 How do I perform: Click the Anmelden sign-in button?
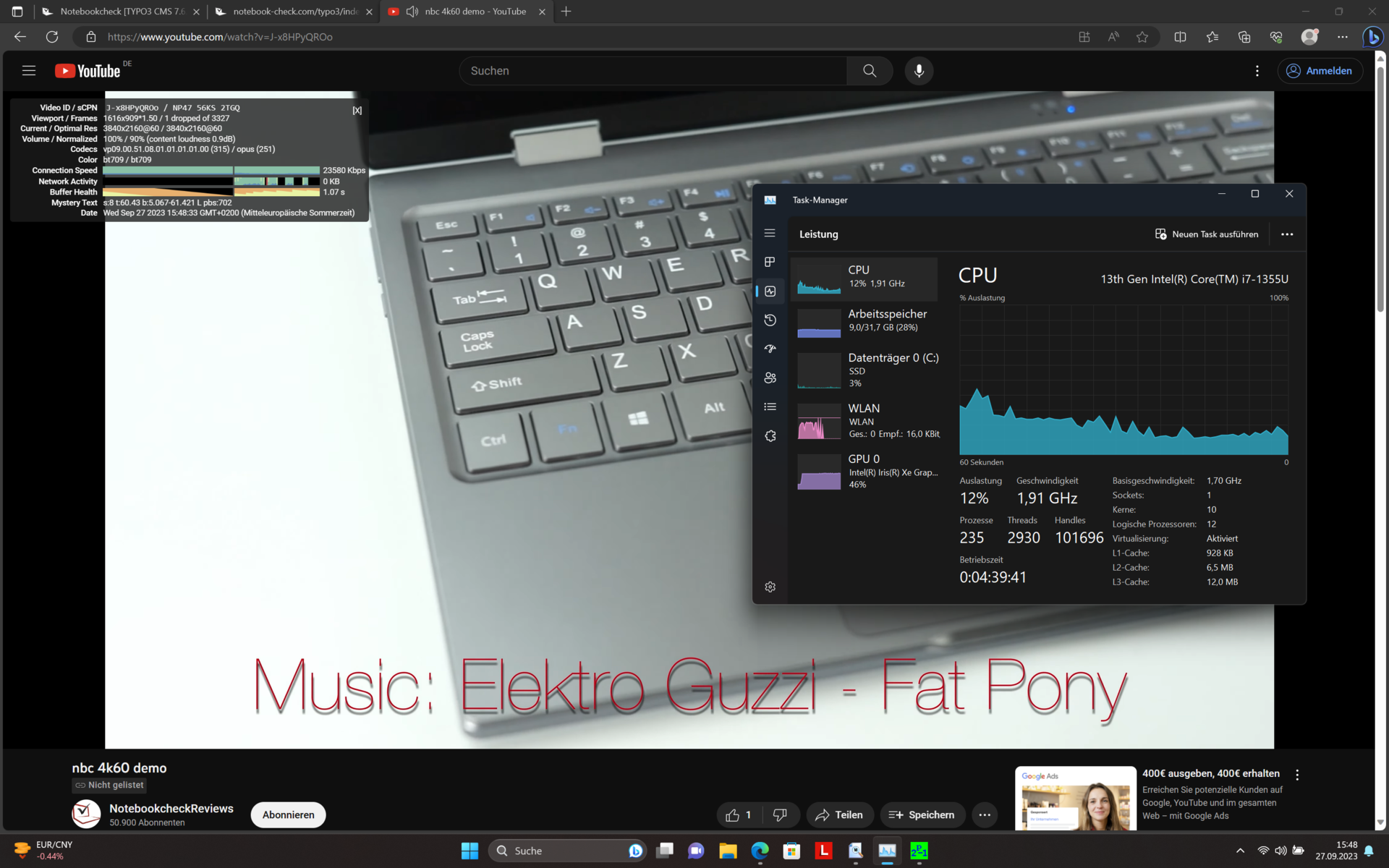tap(1320, 71)
